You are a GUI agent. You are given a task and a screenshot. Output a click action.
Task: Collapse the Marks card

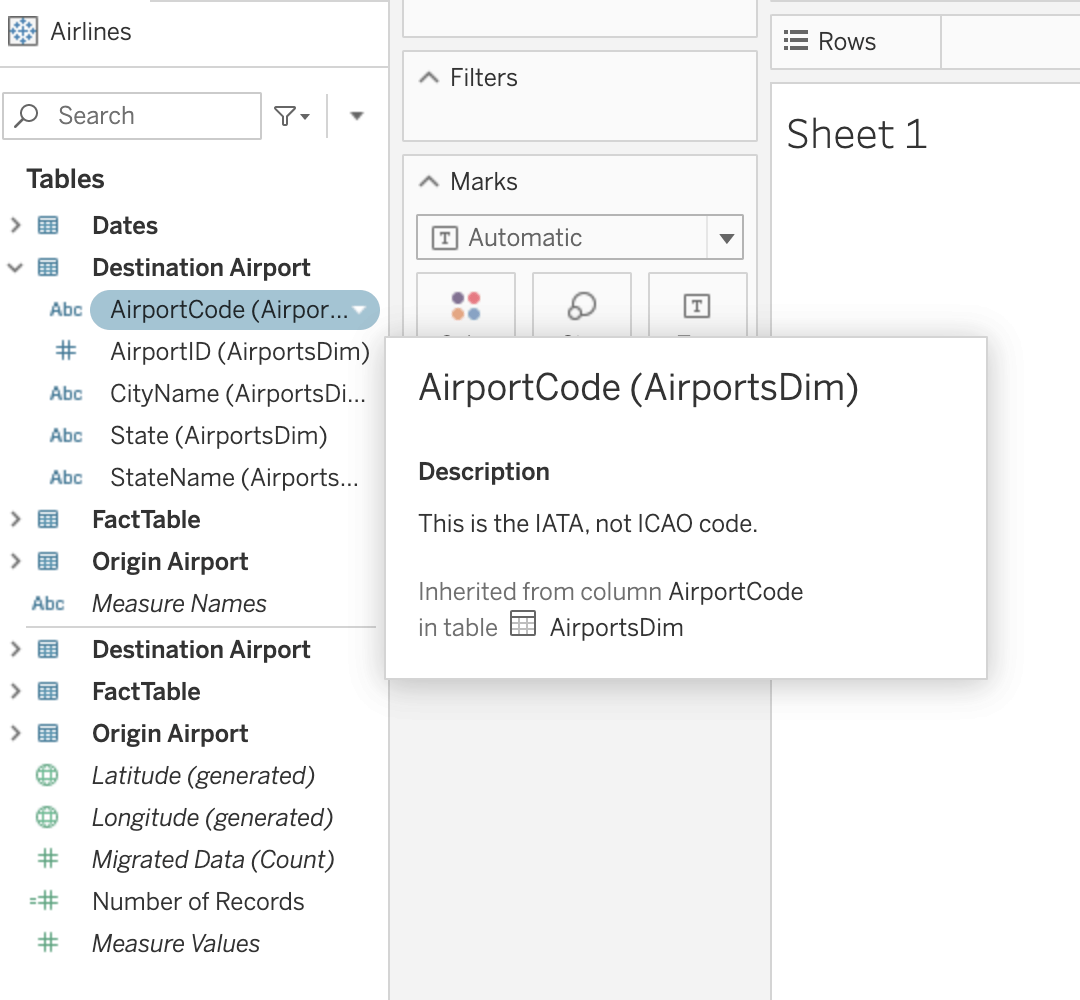[429, 182]
